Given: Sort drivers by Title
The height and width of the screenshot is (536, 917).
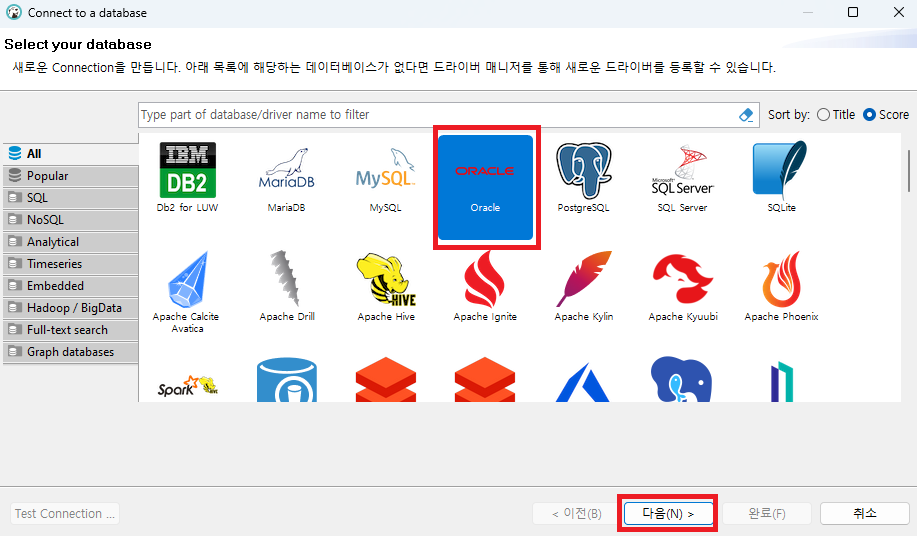Looking at the screenshot, I should [x=836, y=115].
